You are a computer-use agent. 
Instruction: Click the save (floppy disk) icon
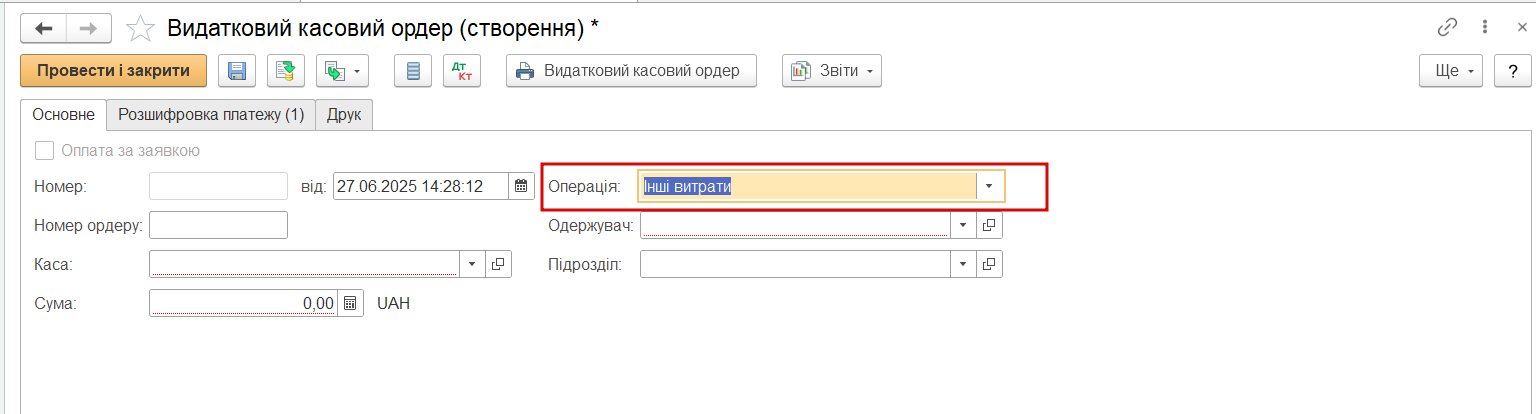point(237,71)
